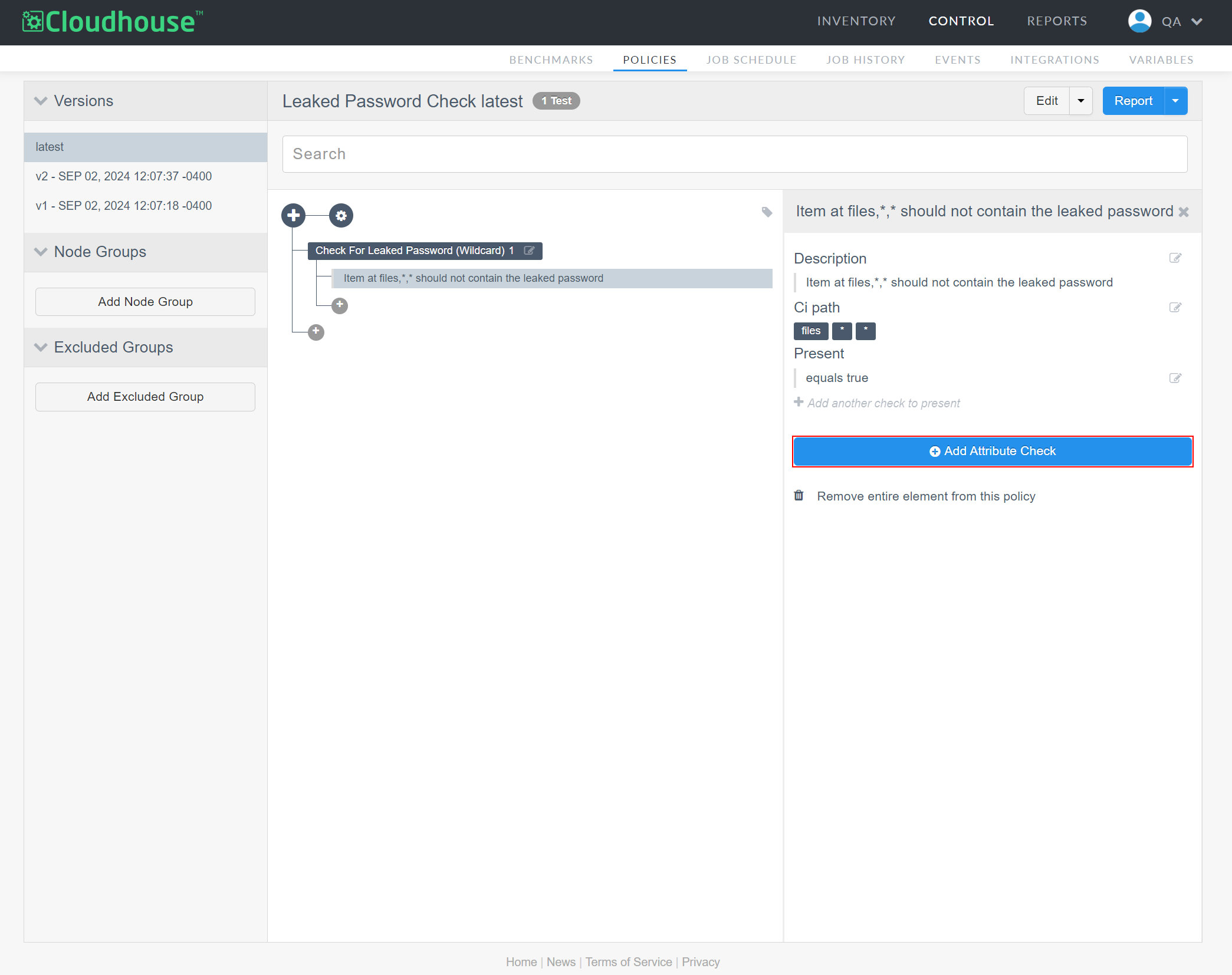Switch to the BENCHMARKS tab

pos(551,60)
